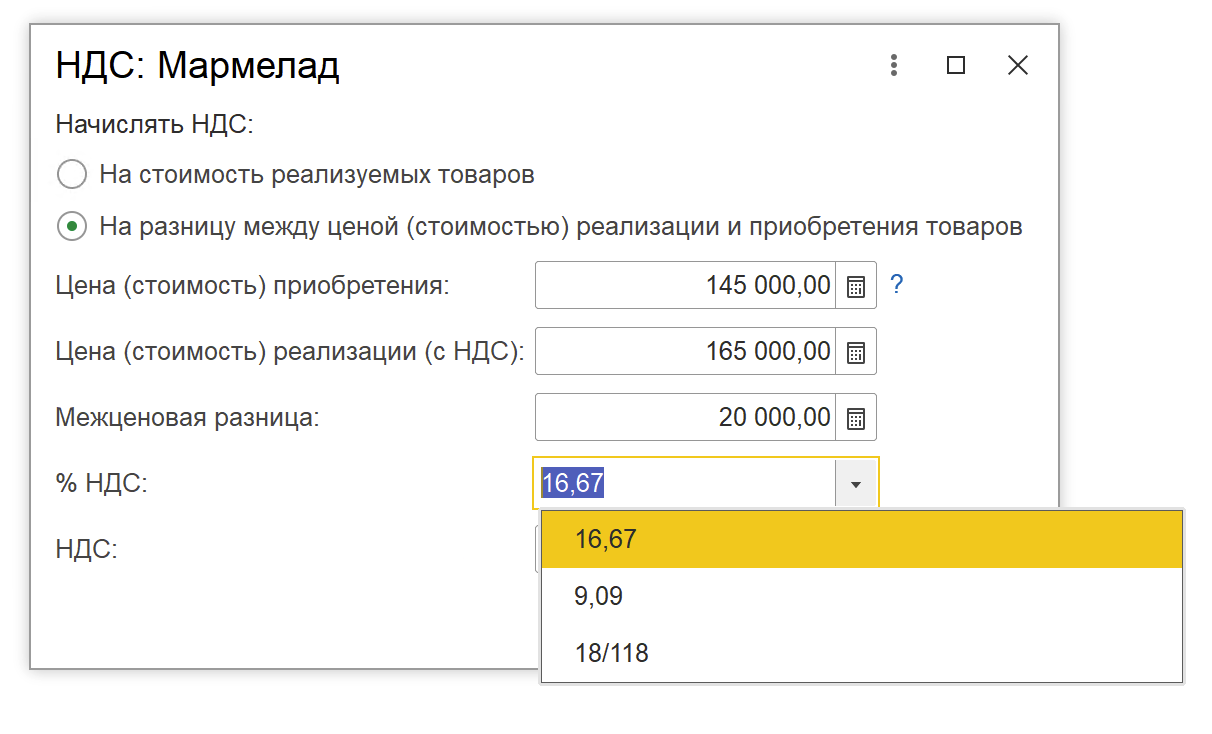Focus the Межценовая разница field with 20 000,00
Image resolution: width=1212 pixels, height=734 pixels.
(x=686, y=418)
